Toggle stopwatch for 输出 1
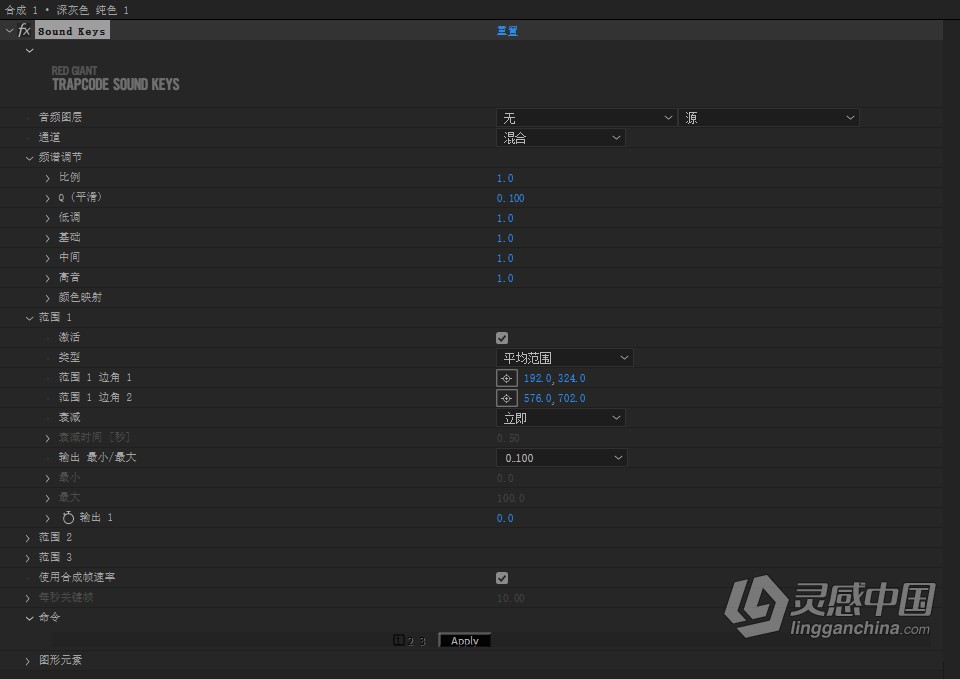Screen dimensions: 960x679 click(68, 518)
